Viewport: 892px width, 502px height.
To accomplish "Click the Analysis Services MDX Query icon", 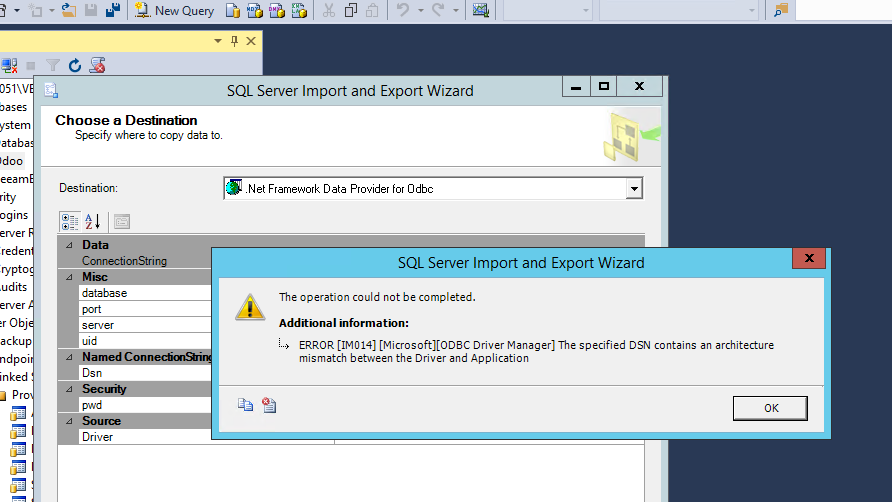I will 254,10.
